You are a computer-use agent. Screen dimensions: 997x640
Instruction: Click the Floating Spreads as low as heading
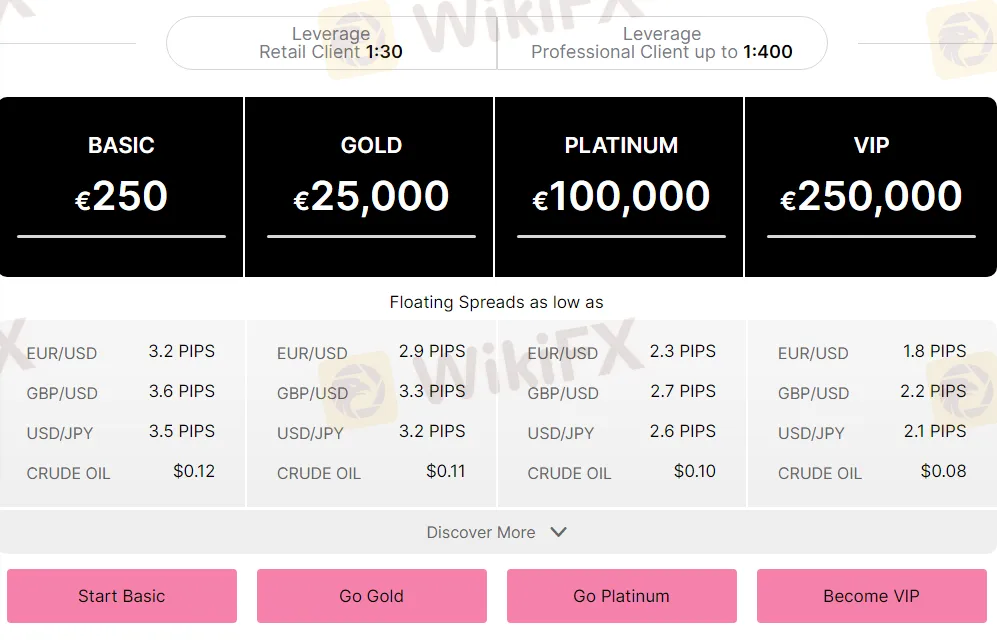coord(497,302)
